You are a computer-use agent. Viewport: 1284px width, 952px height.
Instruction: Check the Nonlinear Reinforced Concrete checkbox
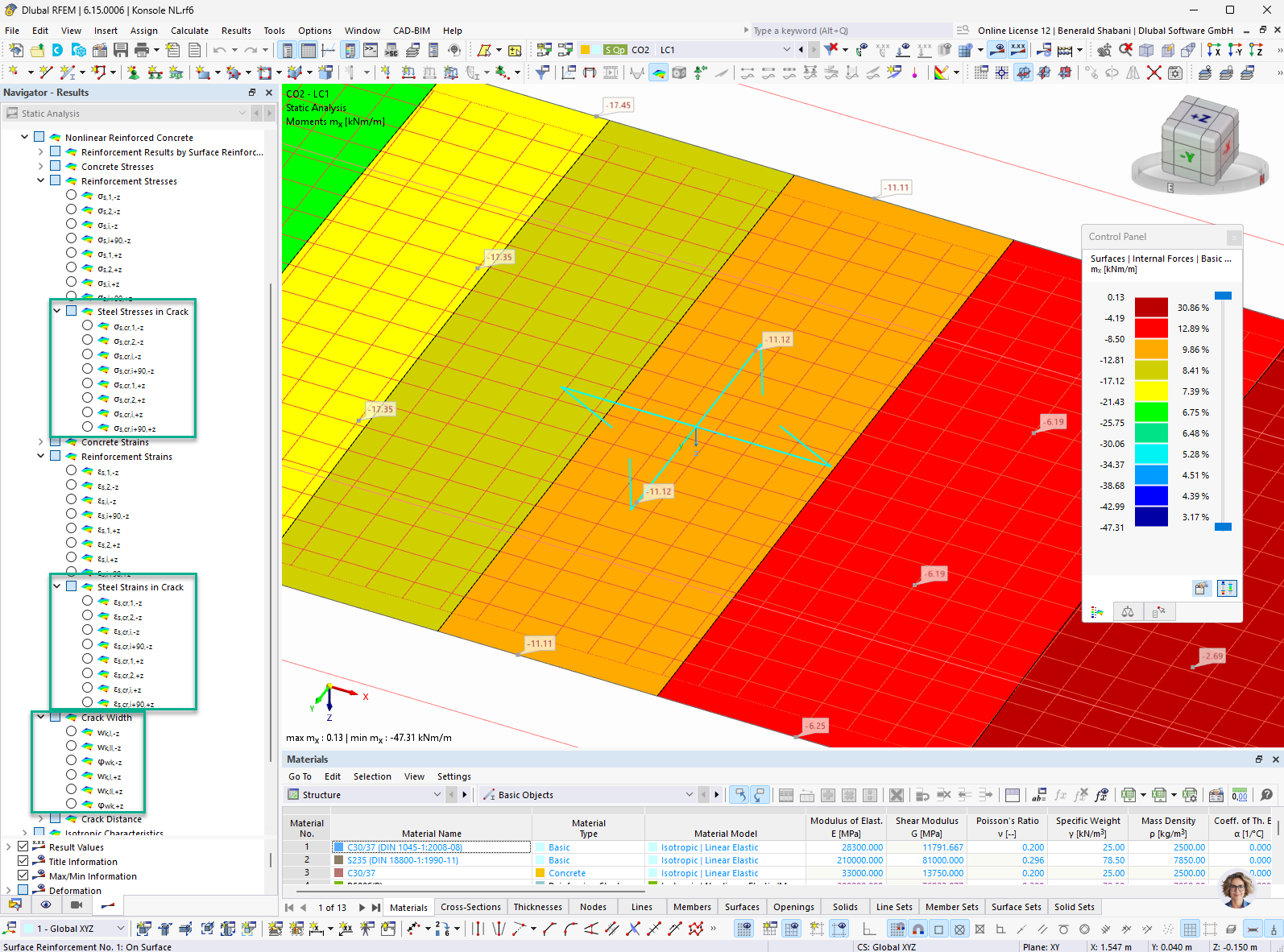click(39, 137)
